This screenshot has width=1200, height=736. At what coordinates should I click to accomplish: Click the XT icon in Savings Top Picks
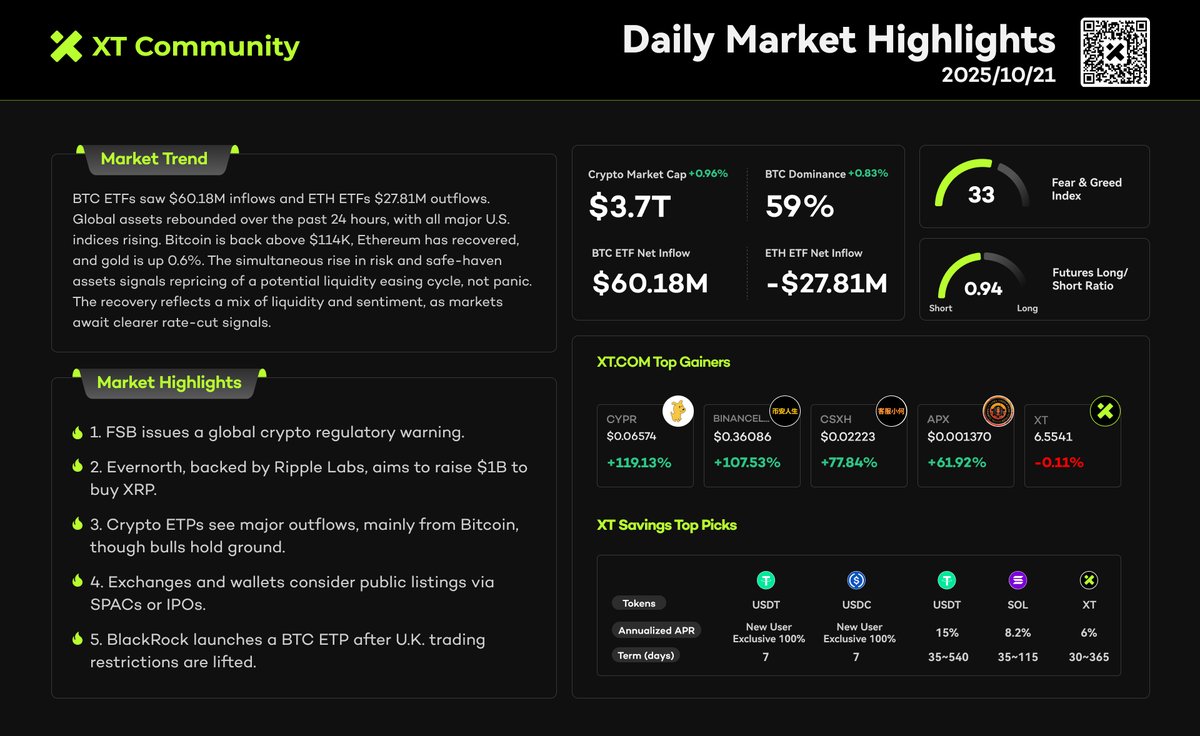point(1089,580)
